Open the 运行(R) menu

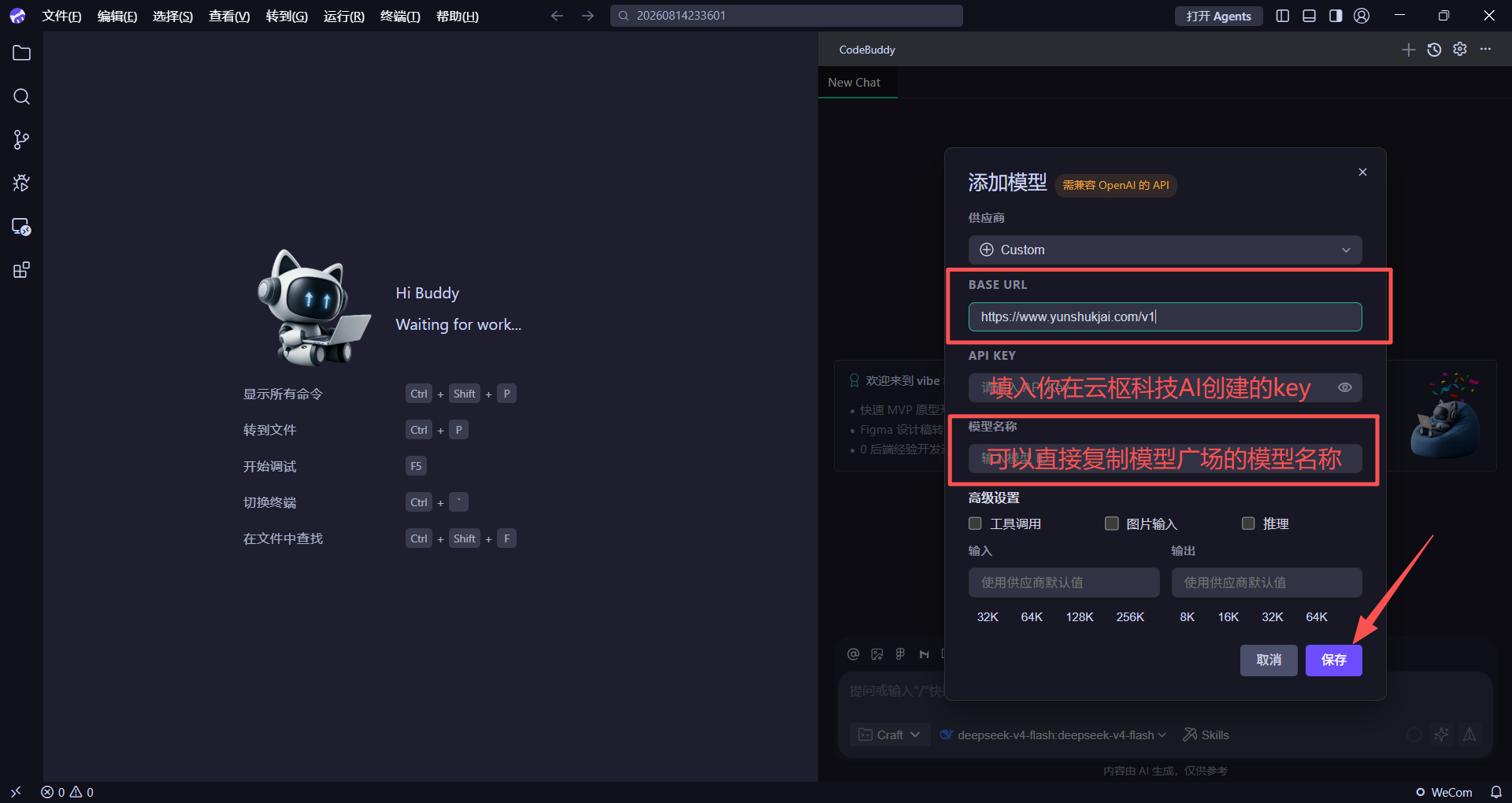[344, 16]
